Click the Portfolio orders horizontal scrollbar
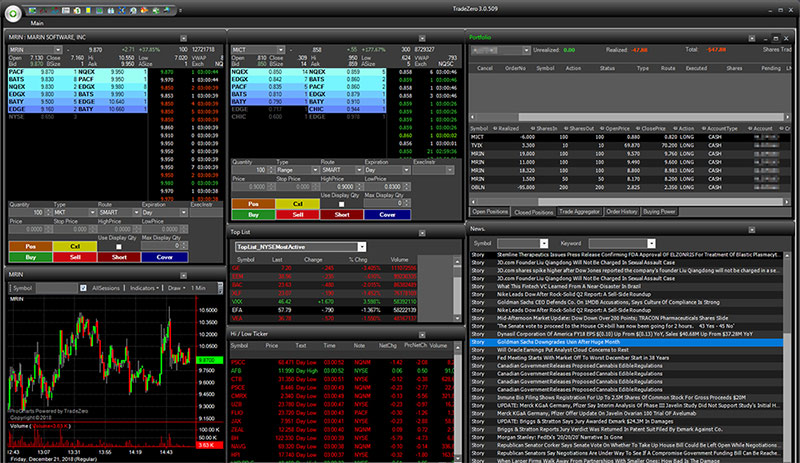The width and height of the screenshot is (800, 463). 651,117
